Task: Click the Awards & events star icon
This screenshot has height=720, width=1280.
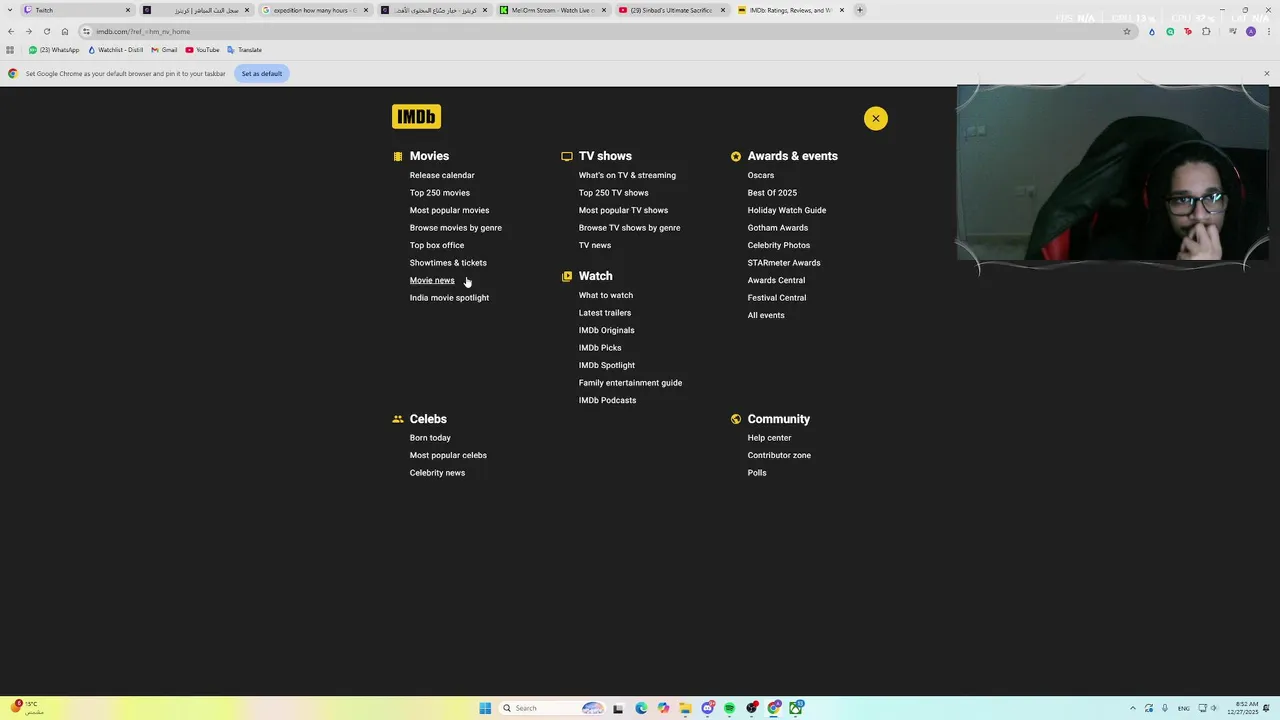Action: click(736, 156)
